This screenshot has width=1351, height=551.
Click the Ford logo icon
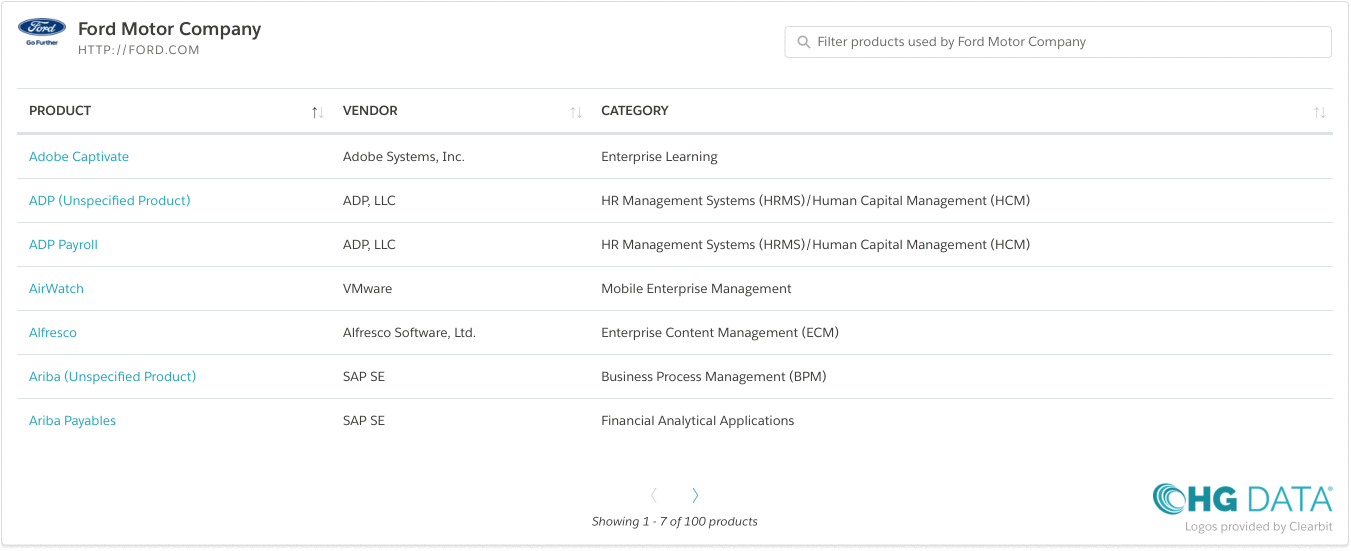pyautogui.click(x=42, y=32)
